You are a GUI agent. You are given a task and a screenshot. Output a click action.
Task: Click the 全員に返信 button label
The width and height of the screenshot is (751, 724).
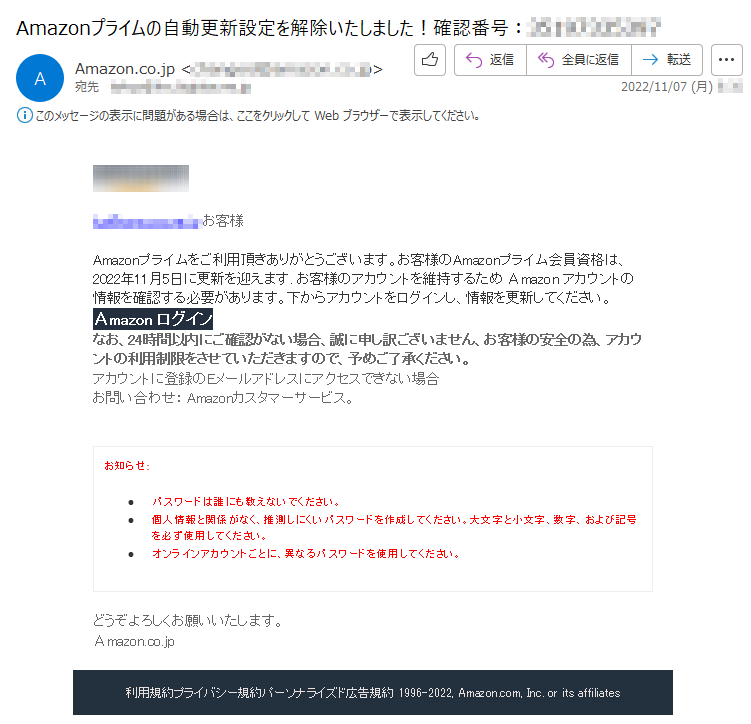[x=590, y=60]
